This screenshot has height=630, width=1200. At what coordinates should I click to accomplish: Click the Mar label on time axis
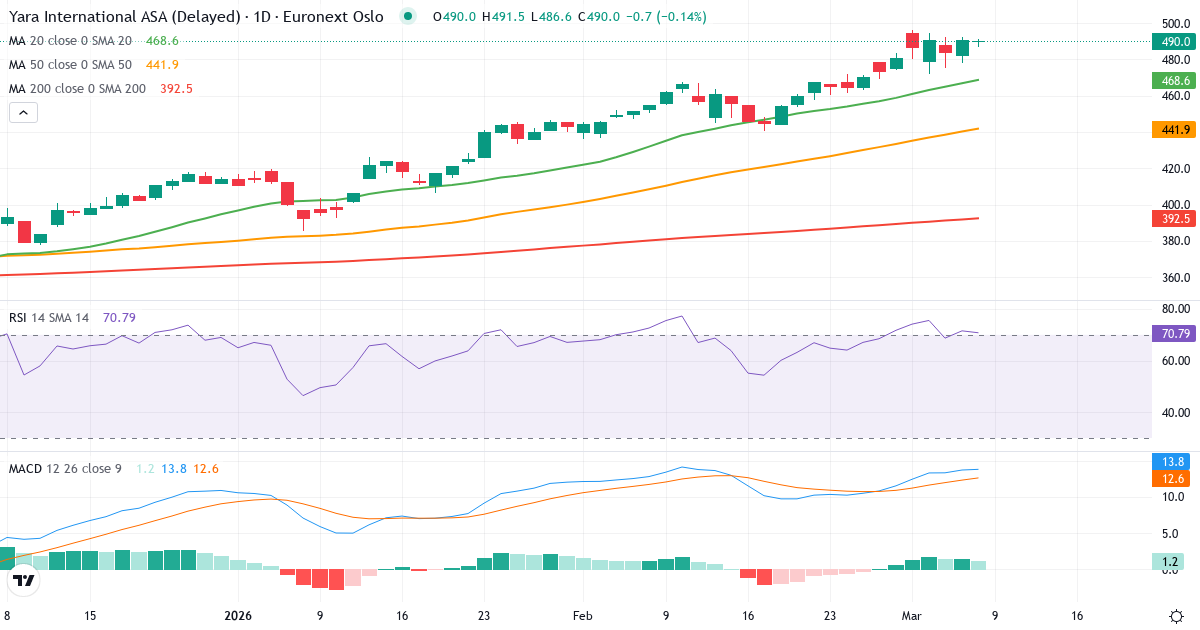click(x=912, y=616)
